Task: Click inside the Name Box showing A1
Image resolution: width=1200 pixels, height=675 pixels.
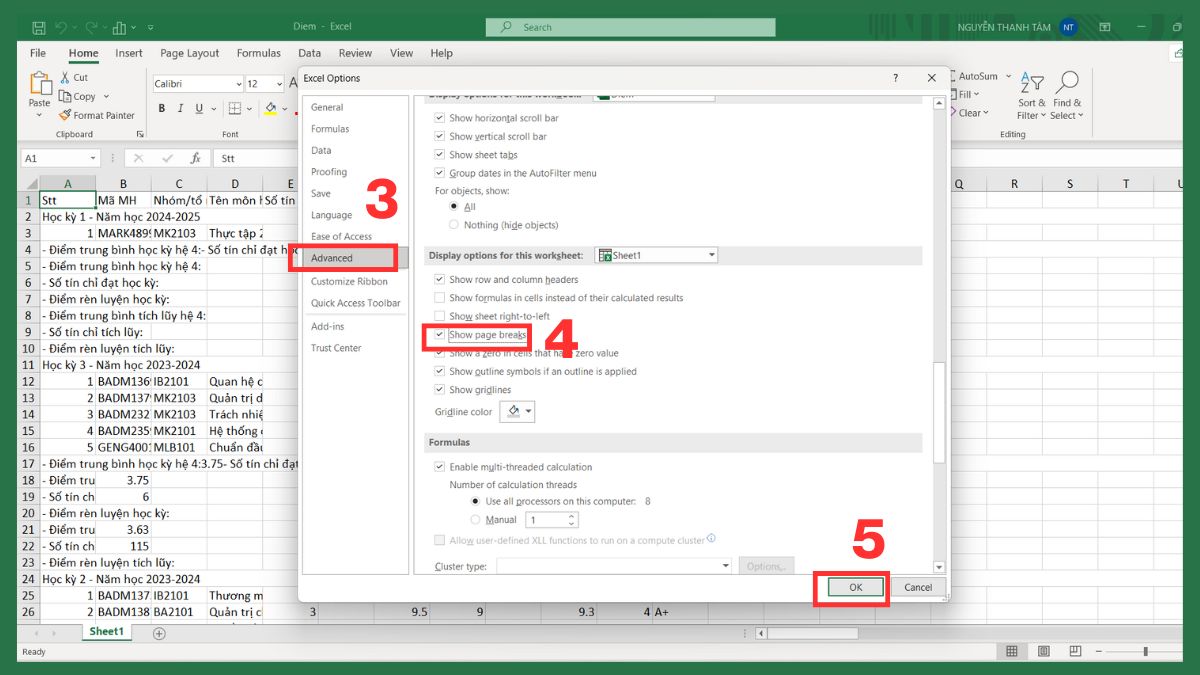Action: point(57,158)
